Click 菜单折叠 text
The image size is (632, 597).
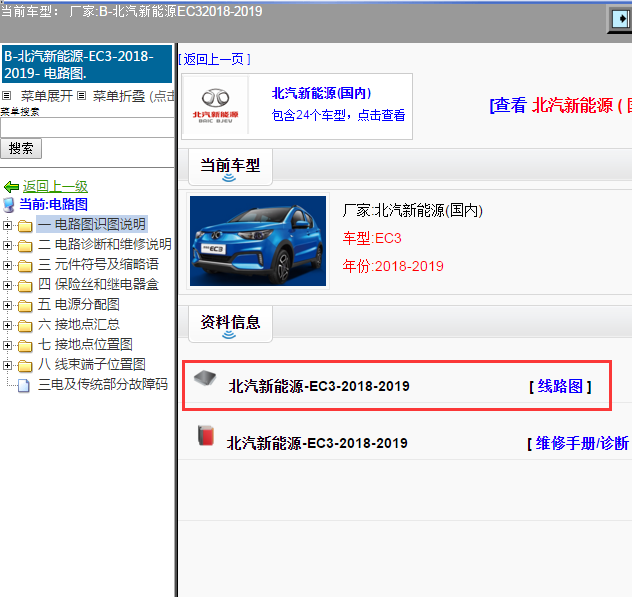click(119, 96)
